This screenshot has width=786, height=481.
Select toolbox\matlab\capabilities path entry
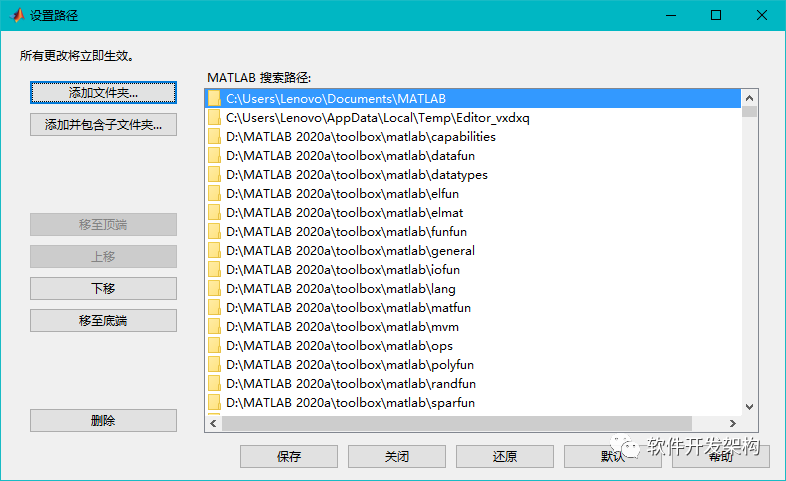(473, 137)
